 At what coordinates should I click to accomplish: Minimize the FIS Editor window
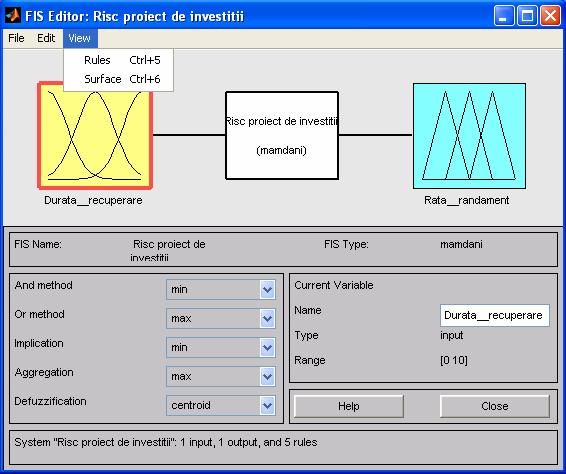[x=504, y=16]
